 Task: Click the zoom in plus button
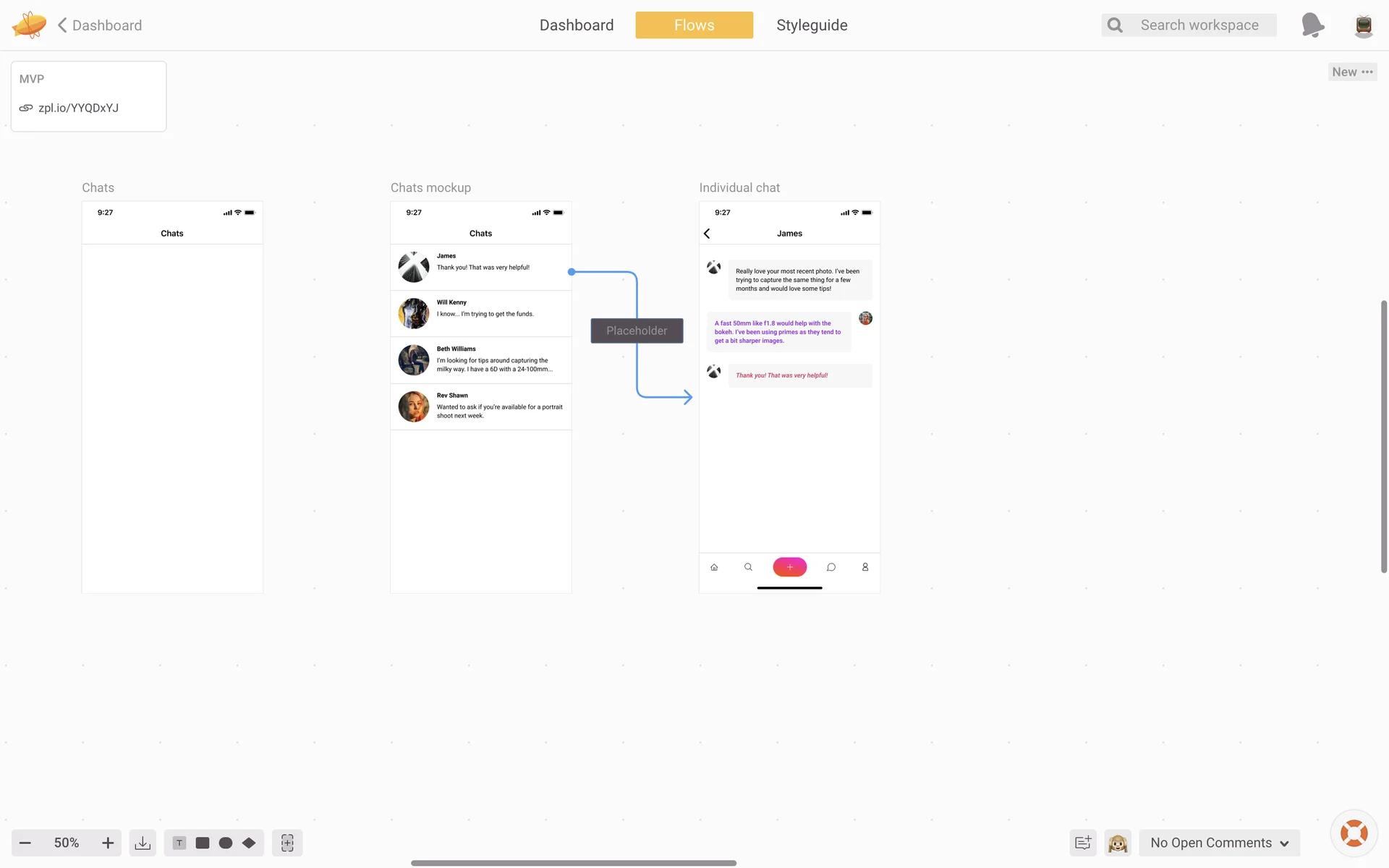(108, 843)
